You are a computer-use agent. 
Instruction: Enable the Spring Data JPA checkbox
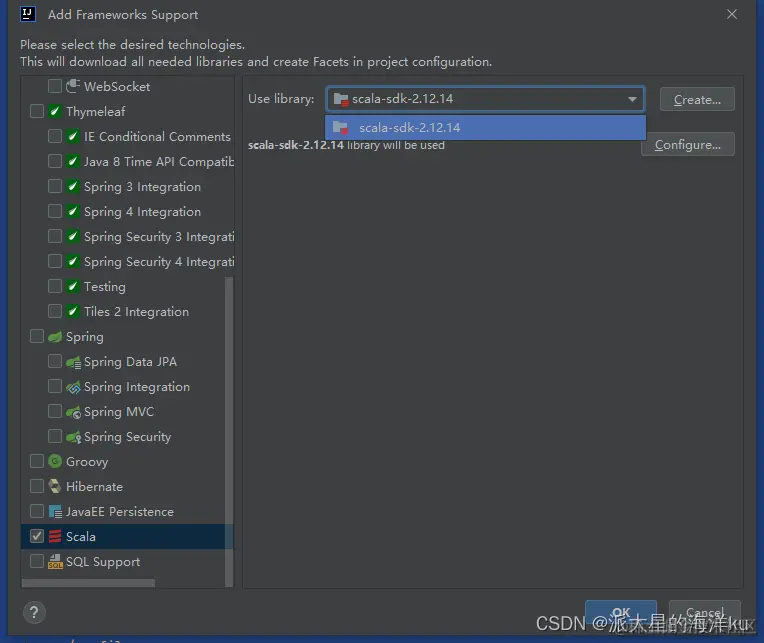[55, 361]
